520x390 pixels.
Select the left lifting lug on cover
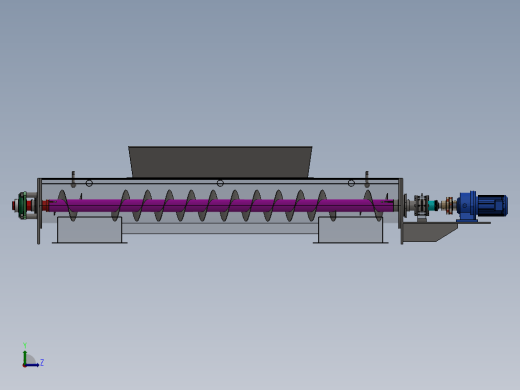tap(73, 179)
